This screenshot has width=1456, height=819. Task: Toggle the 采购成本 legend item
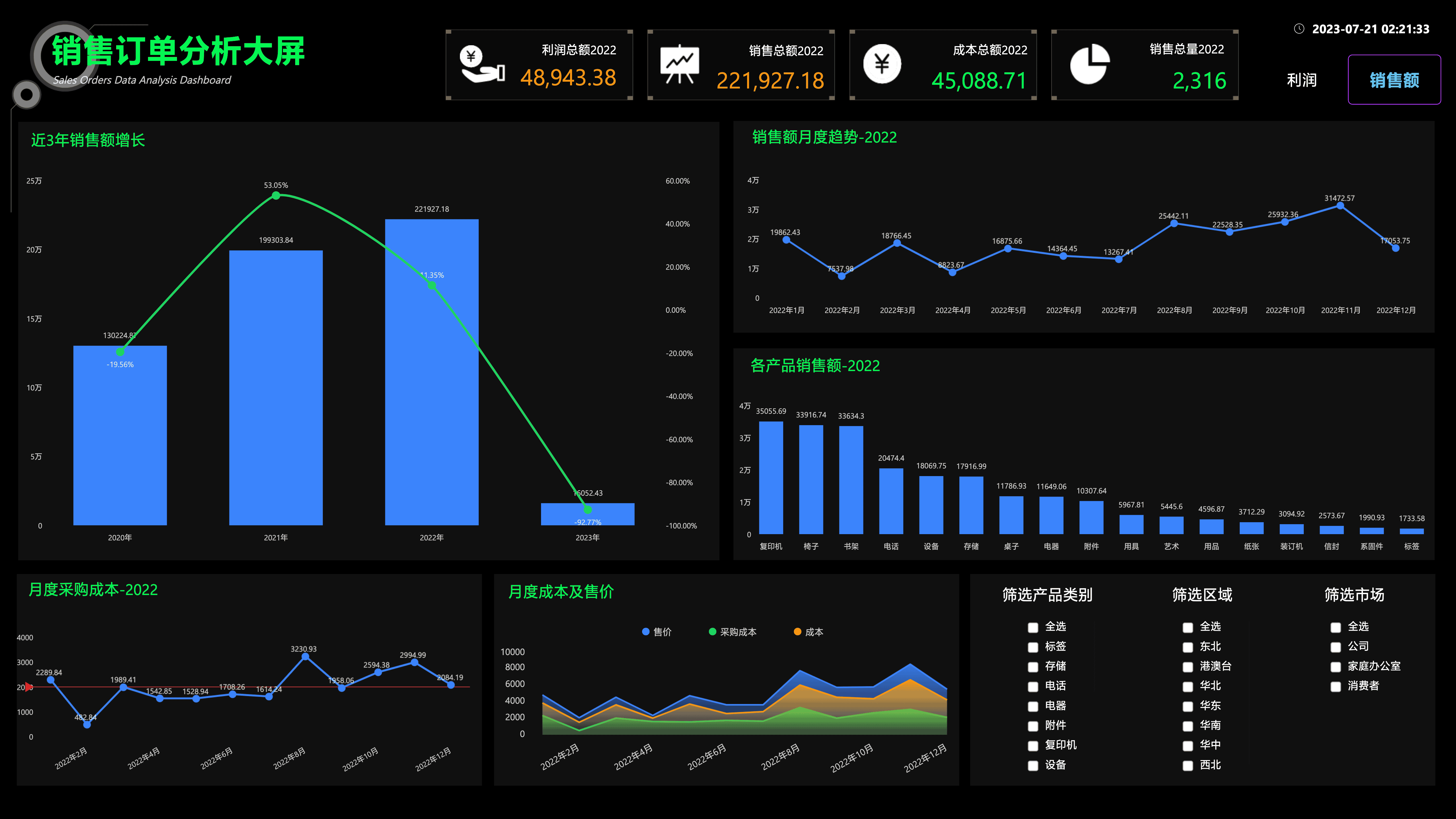point(733,632)
